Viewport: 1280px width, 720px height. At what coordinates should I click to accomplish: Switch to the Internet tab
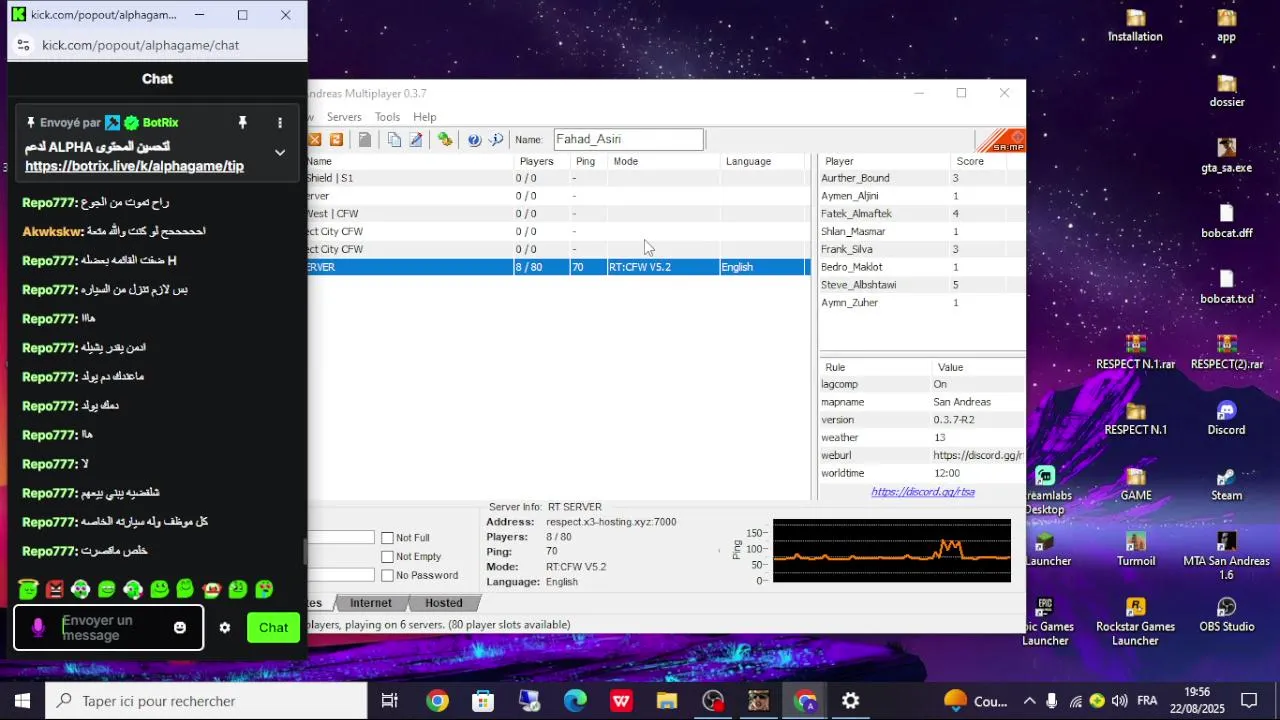pyautogui.click(x=371, y=603)
